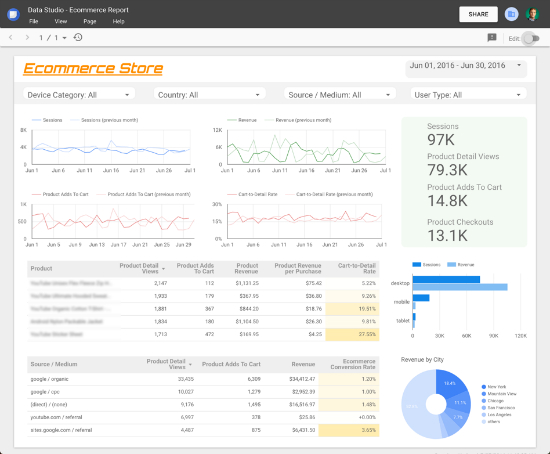Open the page selector 1 / 1 dropdown
The width and height of the screenshot is (550, 454).
53,38
